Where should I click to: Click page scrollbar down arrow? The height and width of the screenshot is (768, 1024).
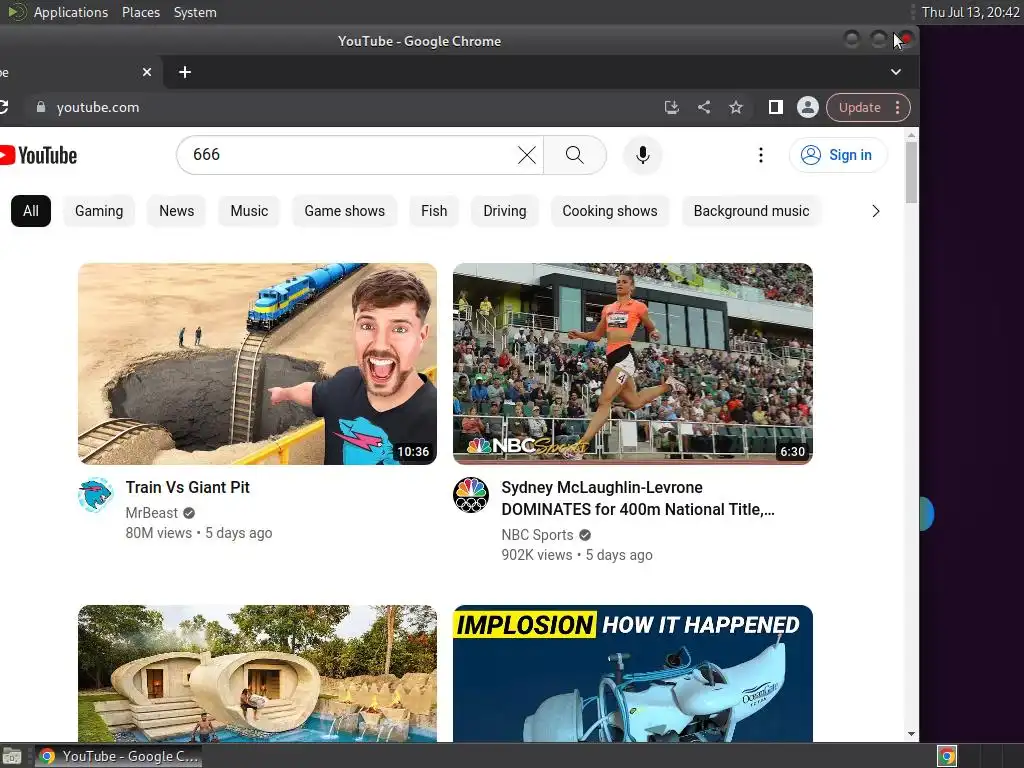[x=912, y=735]
